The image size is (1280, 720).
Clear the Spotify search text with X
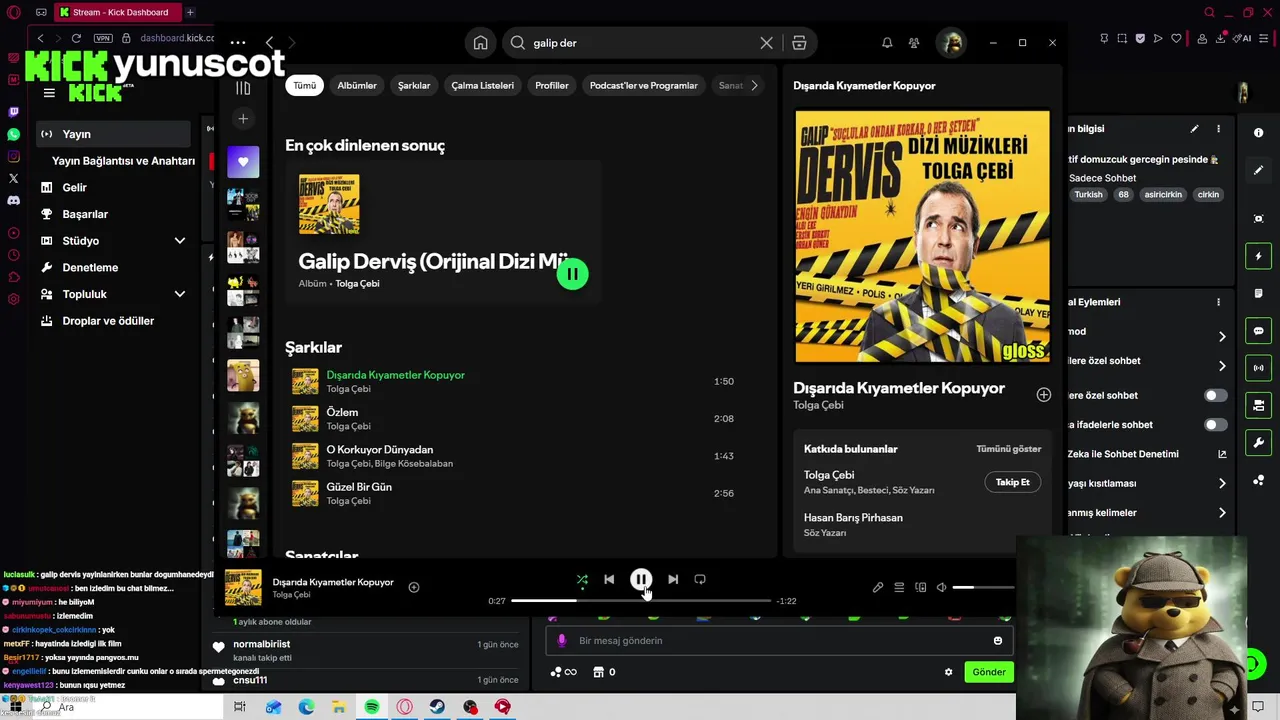[767, 43]
